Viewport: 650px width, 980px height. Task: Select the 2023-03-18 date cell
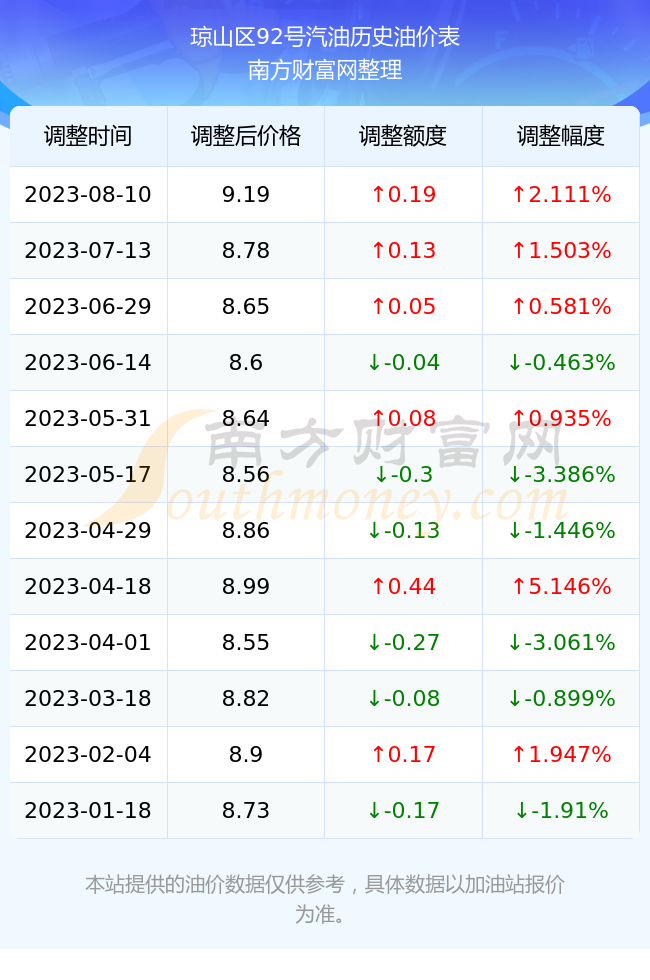point(88,698)
